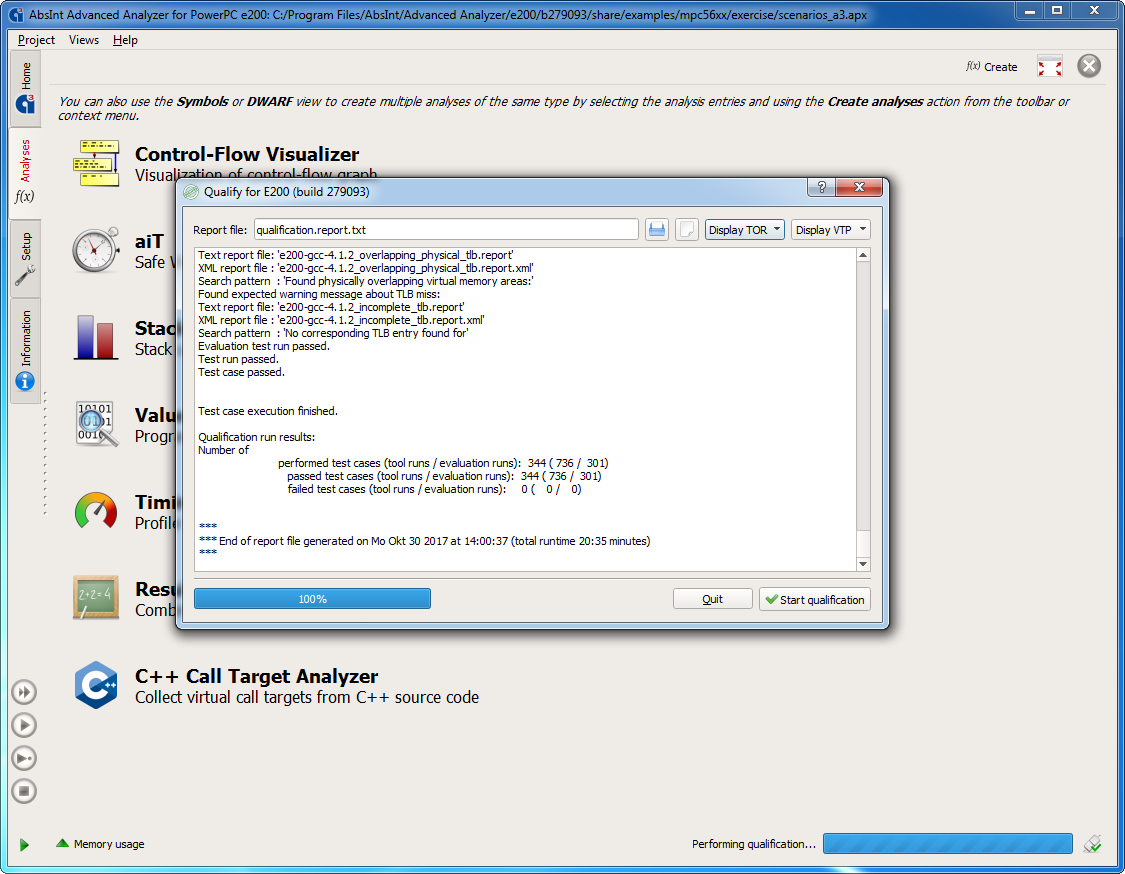
Task: Click the 'Qualification run results:' line
Action: click(257, 437)
